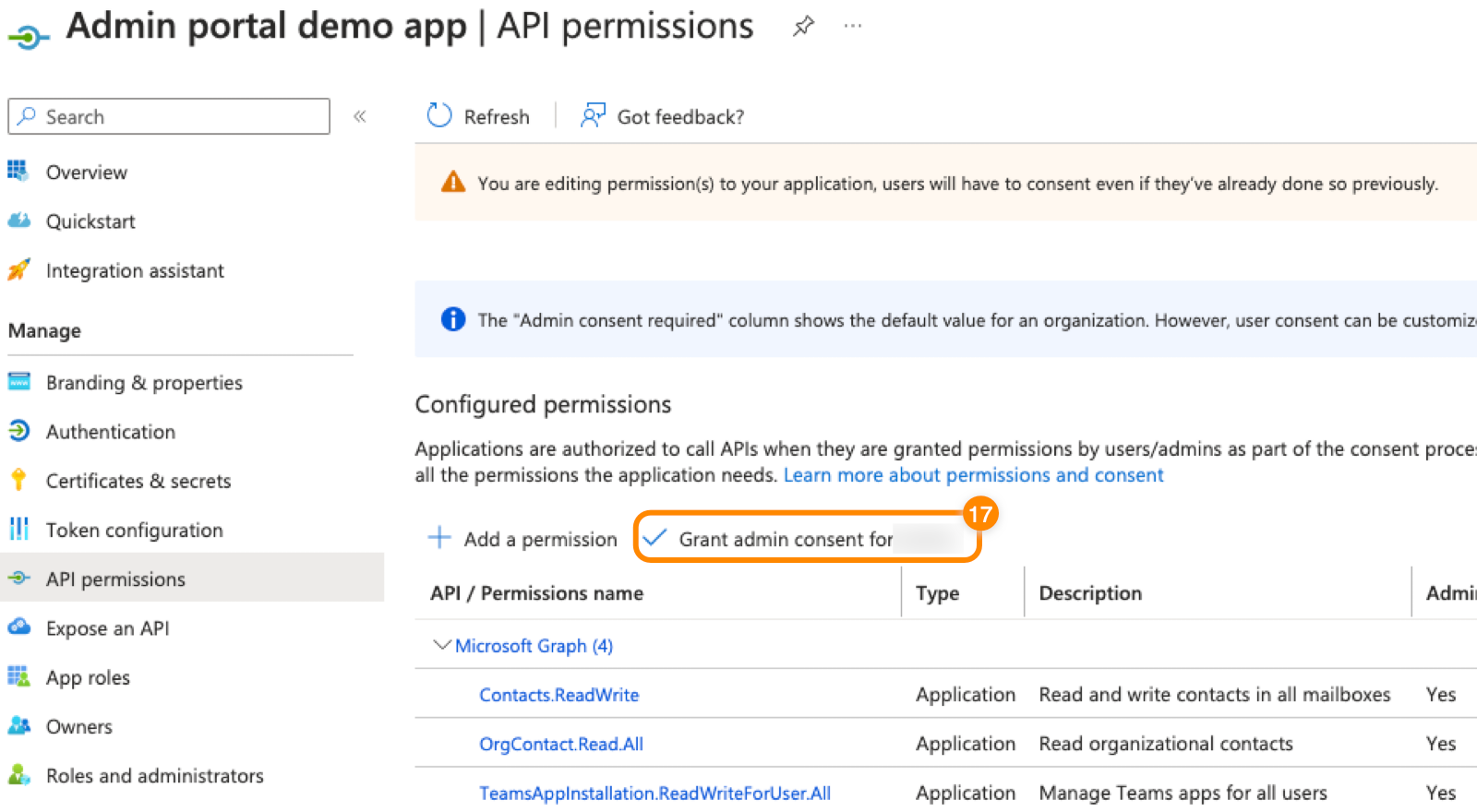This screenshot has height=812, width=1477.
Task: Click the plus icon beside Add a permission
Action: click(439, 537)
